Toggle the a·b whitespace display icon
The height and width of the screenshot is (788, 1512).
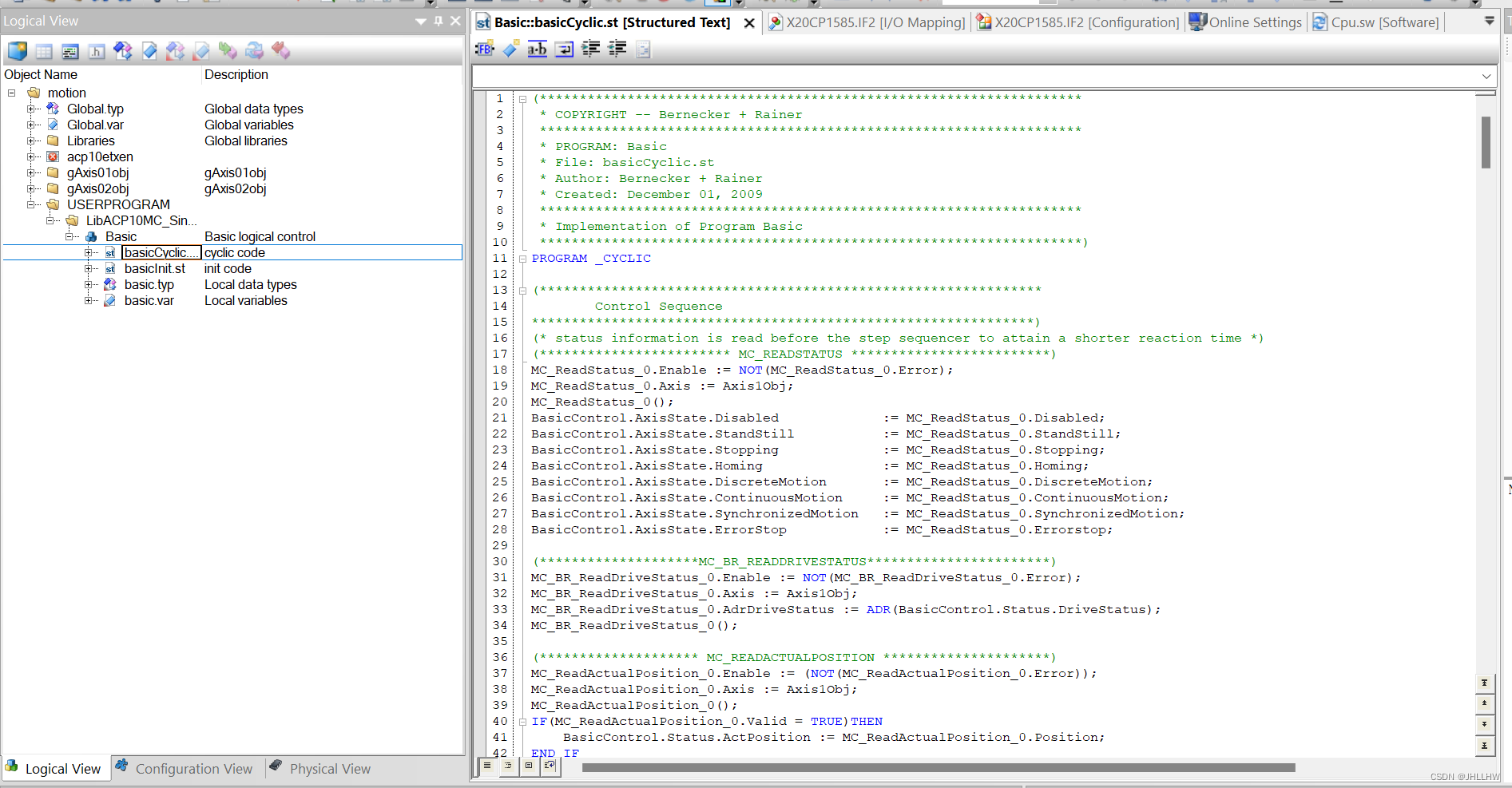pos(538,49)
